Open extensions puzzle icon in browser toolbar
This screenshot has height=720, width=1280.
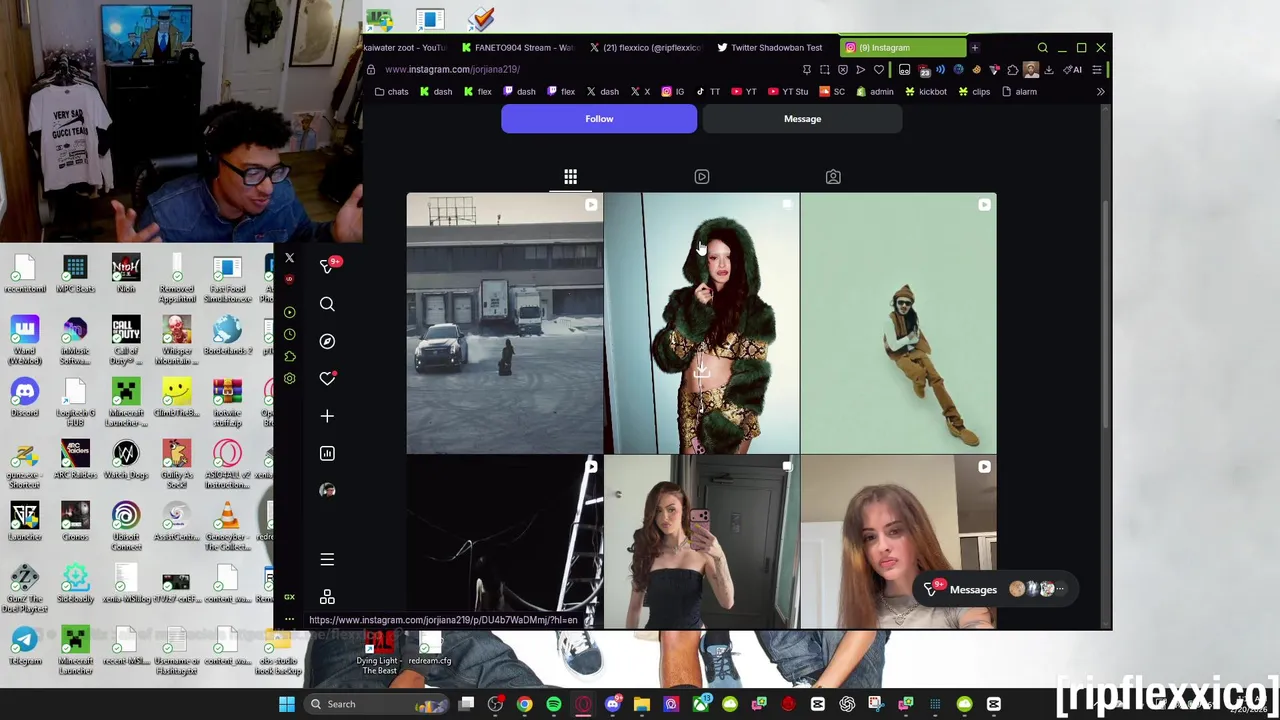point(1012,70)
